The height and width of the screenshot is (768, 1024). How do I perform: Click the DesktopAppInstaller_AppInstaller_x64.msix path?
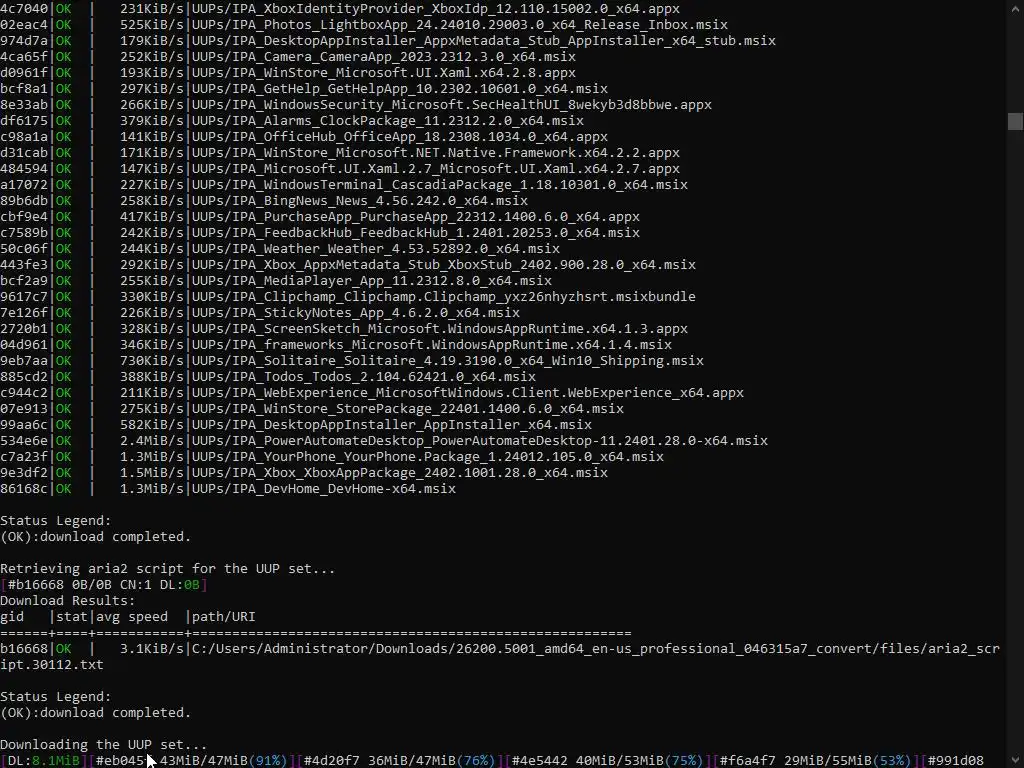coord(392,424)
